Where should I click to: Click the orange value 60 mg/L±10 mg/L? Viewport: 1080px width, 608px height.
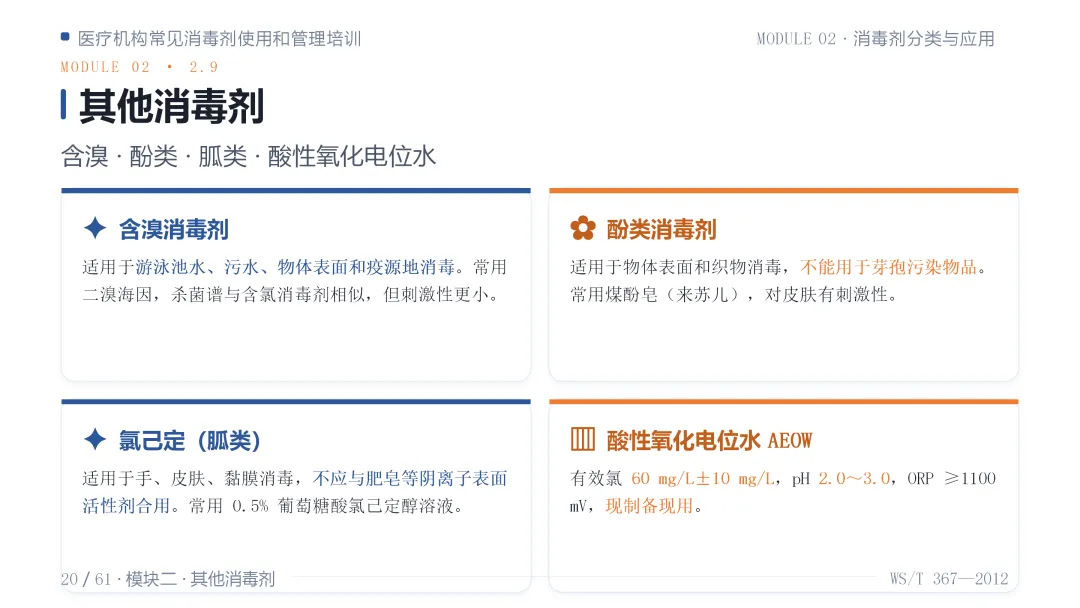[x=704, y=479]
